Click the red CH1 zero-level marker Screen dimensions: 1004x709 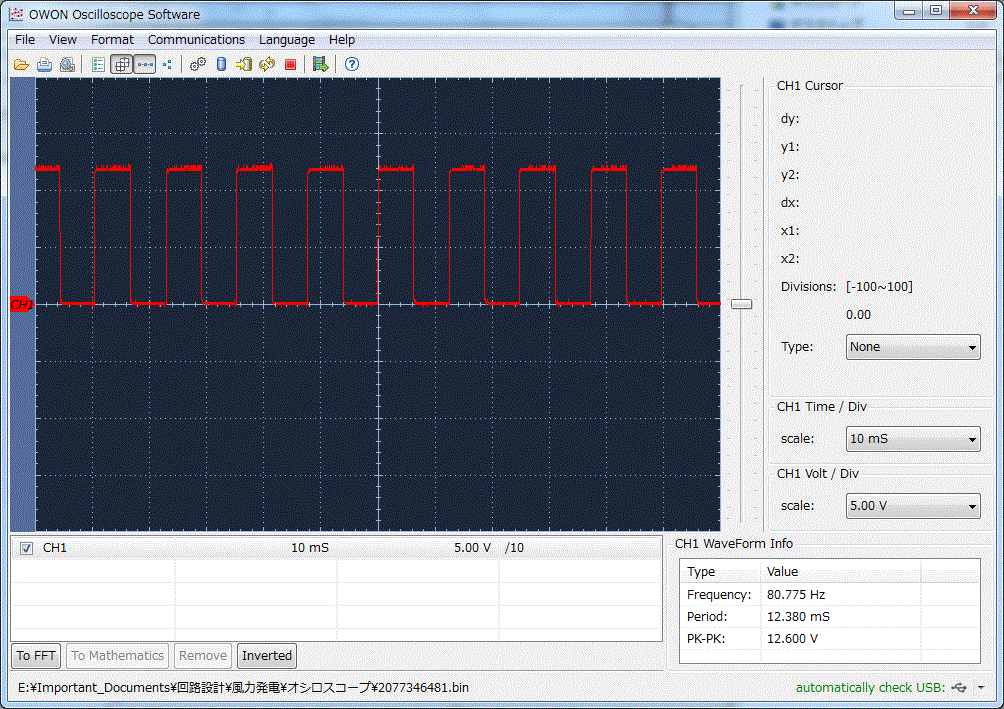point(21,304)
